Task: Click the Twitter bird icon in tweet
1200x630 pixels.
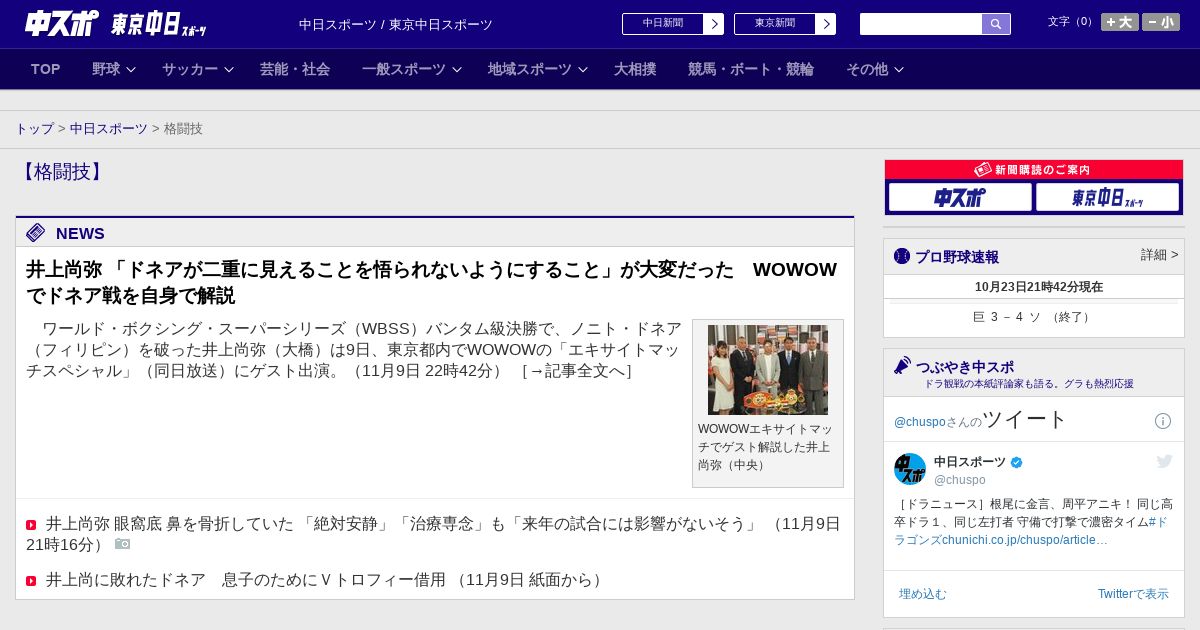Action: [x=1164, y=461]
